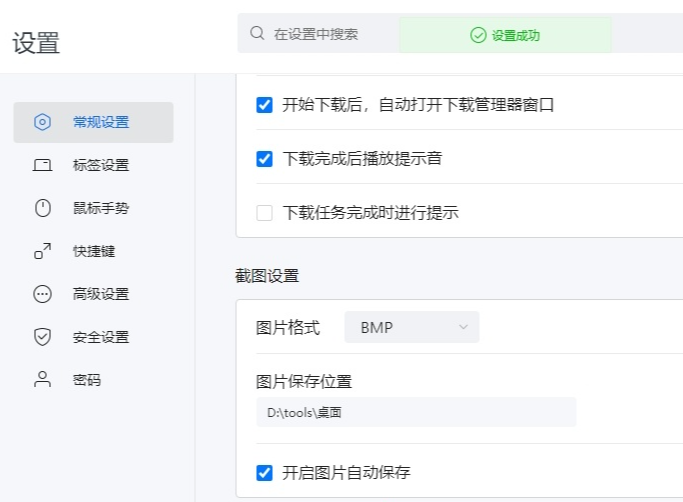Open the 标签设置 settings section
This screenshot has height=502, width=683.
(x=101, y=165)
